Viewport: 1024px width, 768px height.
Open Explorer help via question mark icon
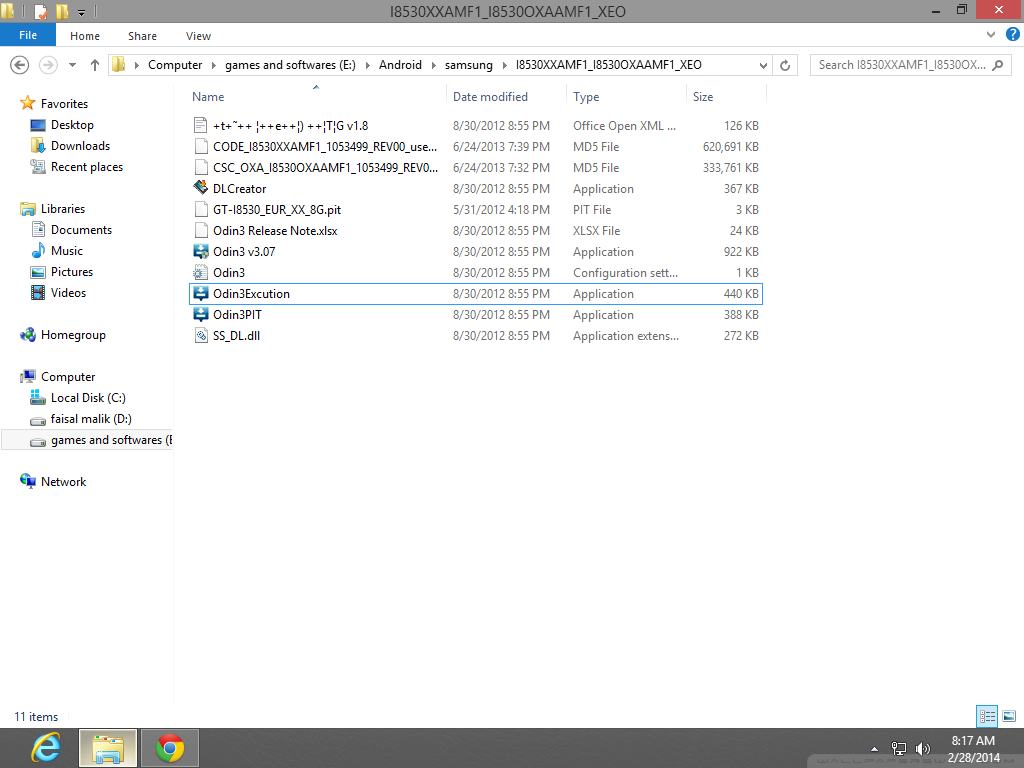1013,34
